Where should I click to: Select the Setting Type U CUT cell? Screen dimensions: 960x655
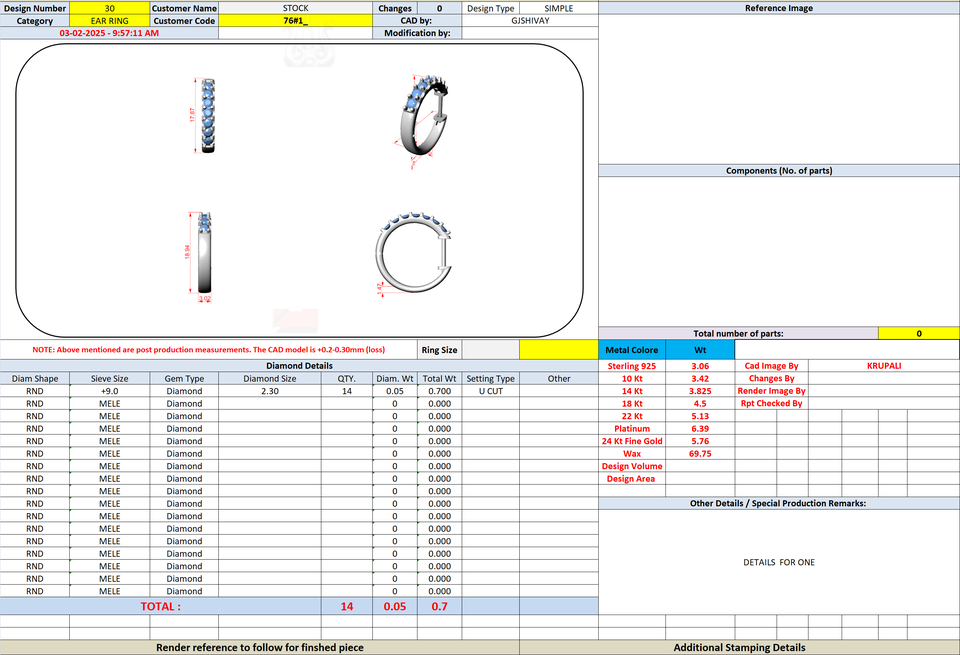pyautogui.click(x=490, y=391)
